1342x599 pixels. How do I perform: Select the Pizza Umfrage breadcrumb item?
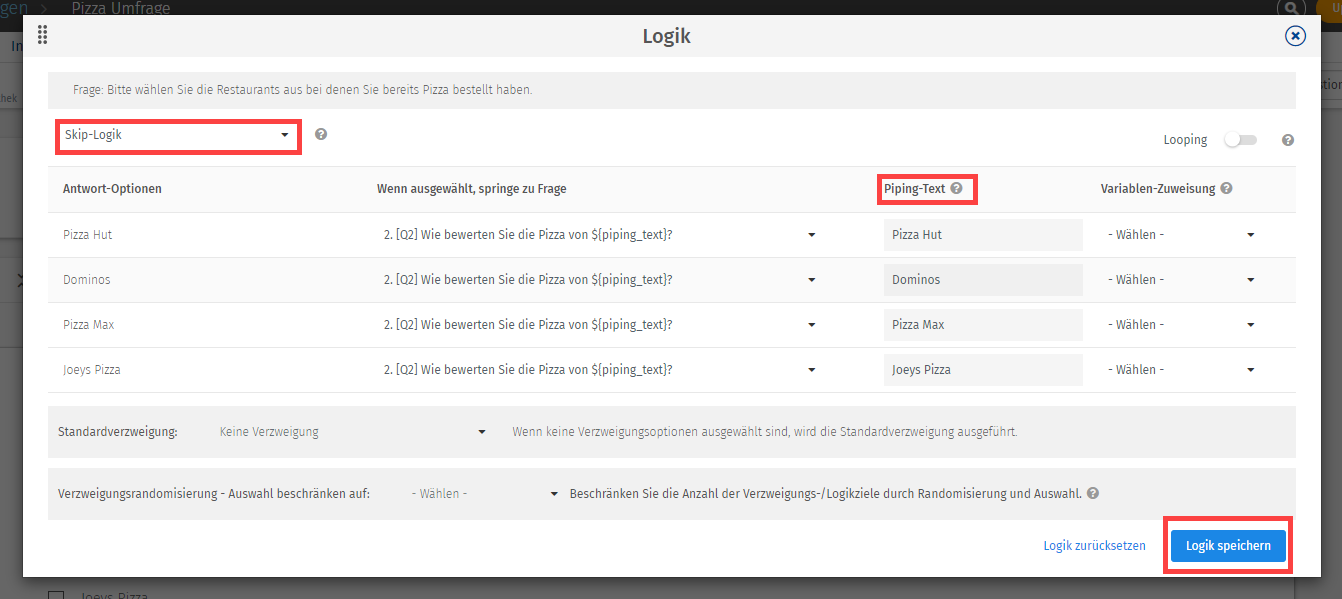pyautogui.click(x=120, y=8)
